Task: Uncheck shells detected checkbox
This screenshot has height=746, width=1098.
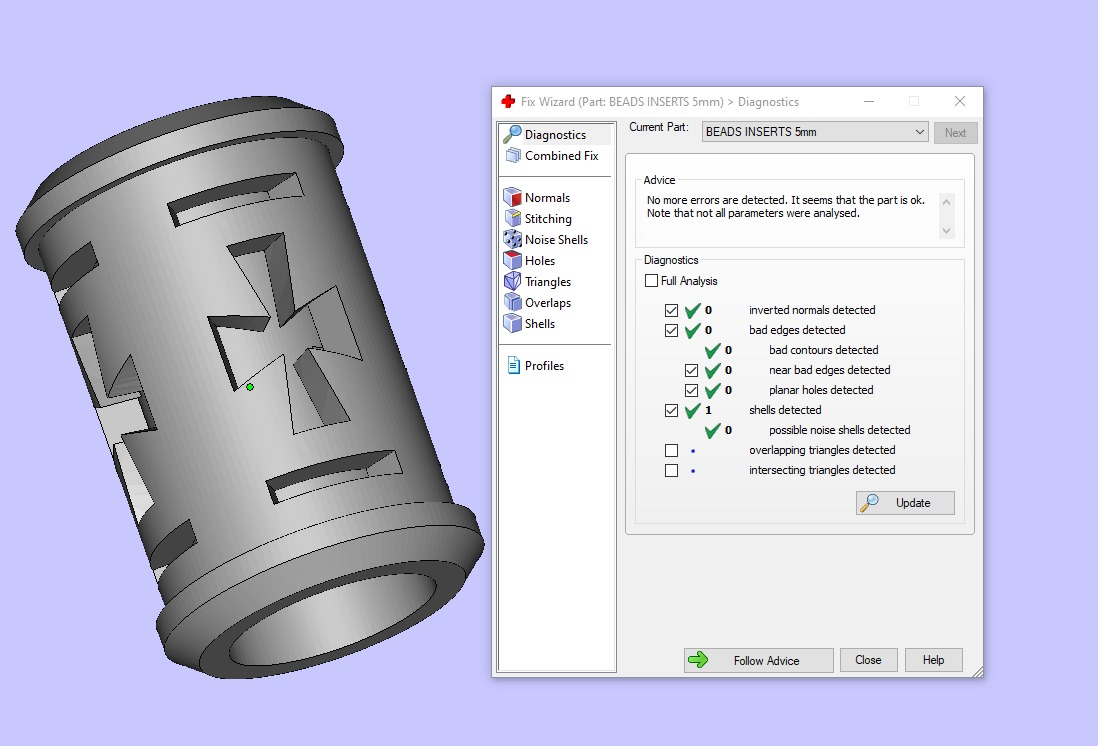Action: (672, 410)
